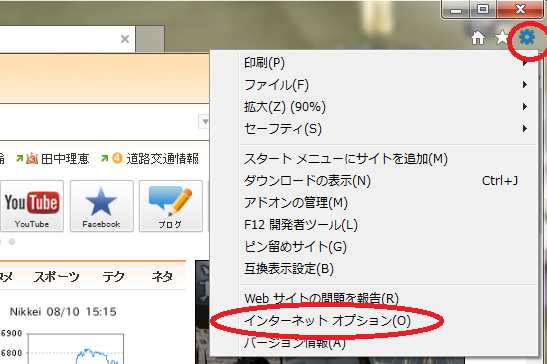Open the Facebook star tile

click(102, 206)
